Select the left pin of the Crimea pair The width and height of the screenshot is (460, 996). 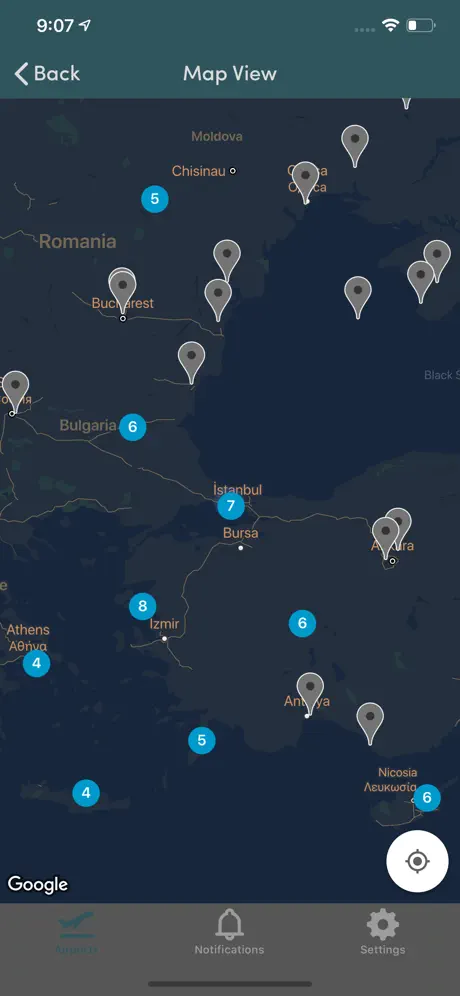420,281
